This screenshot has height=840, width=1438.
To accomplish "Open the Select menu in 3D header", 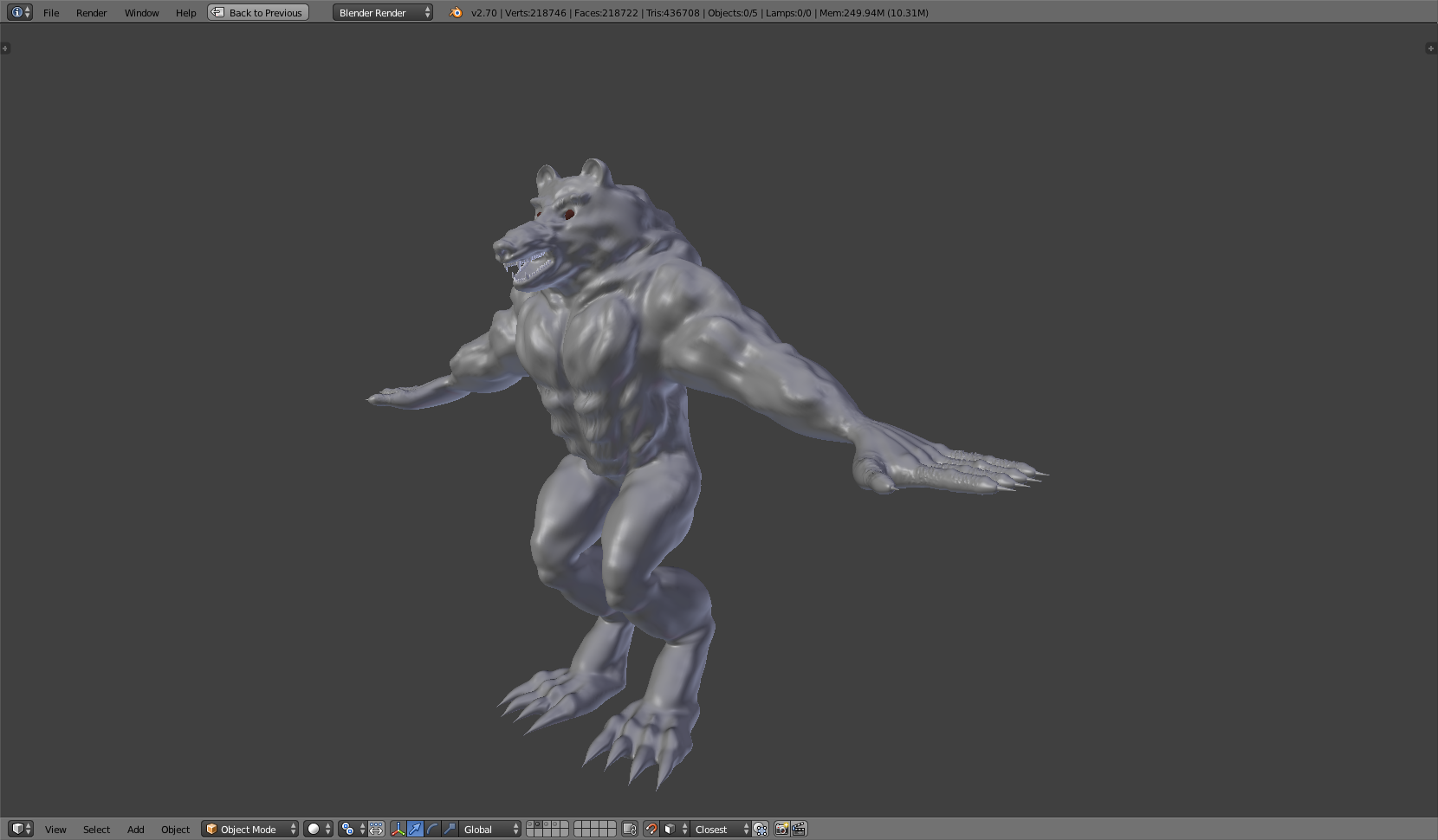I will pos(96,830).
